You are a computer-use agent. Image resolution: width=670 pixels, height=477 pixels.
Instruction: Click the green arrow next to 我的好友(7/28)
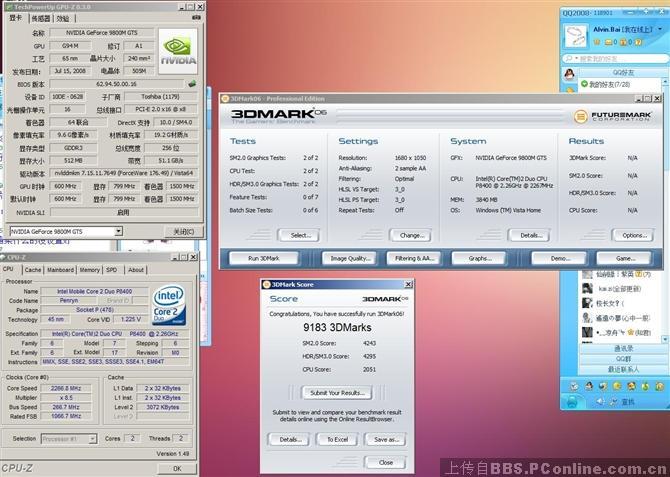584,84
